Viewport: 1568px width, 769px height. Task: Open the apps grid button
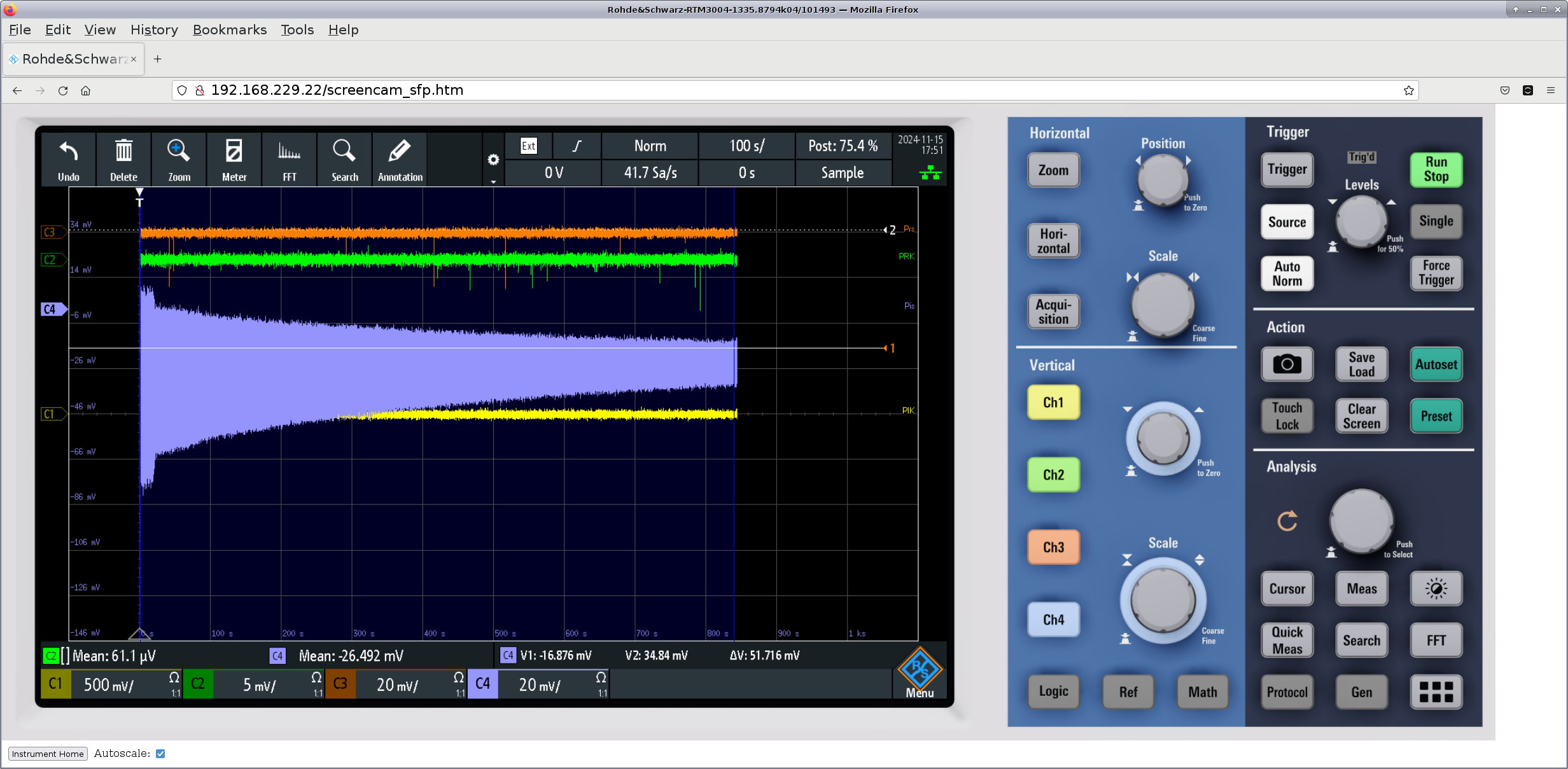pyautogui.click(x=1436, y=692)
